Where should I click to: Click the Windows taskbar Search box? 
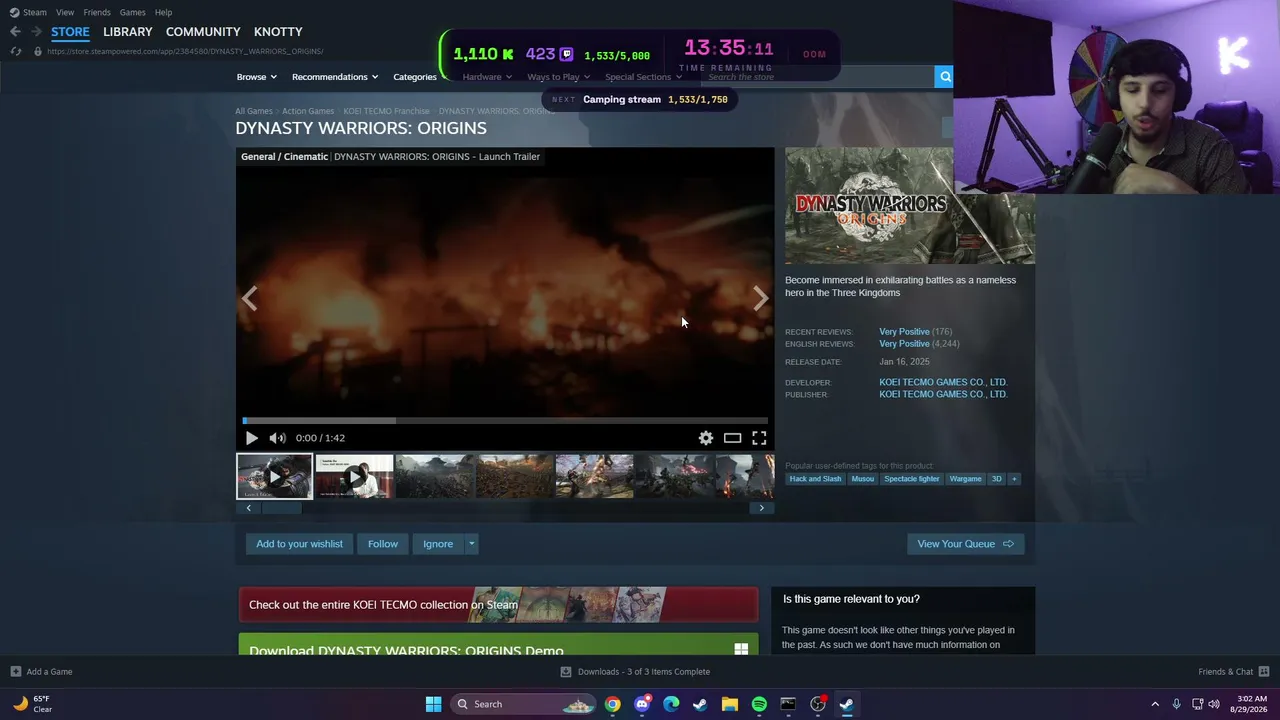[525, 704]
